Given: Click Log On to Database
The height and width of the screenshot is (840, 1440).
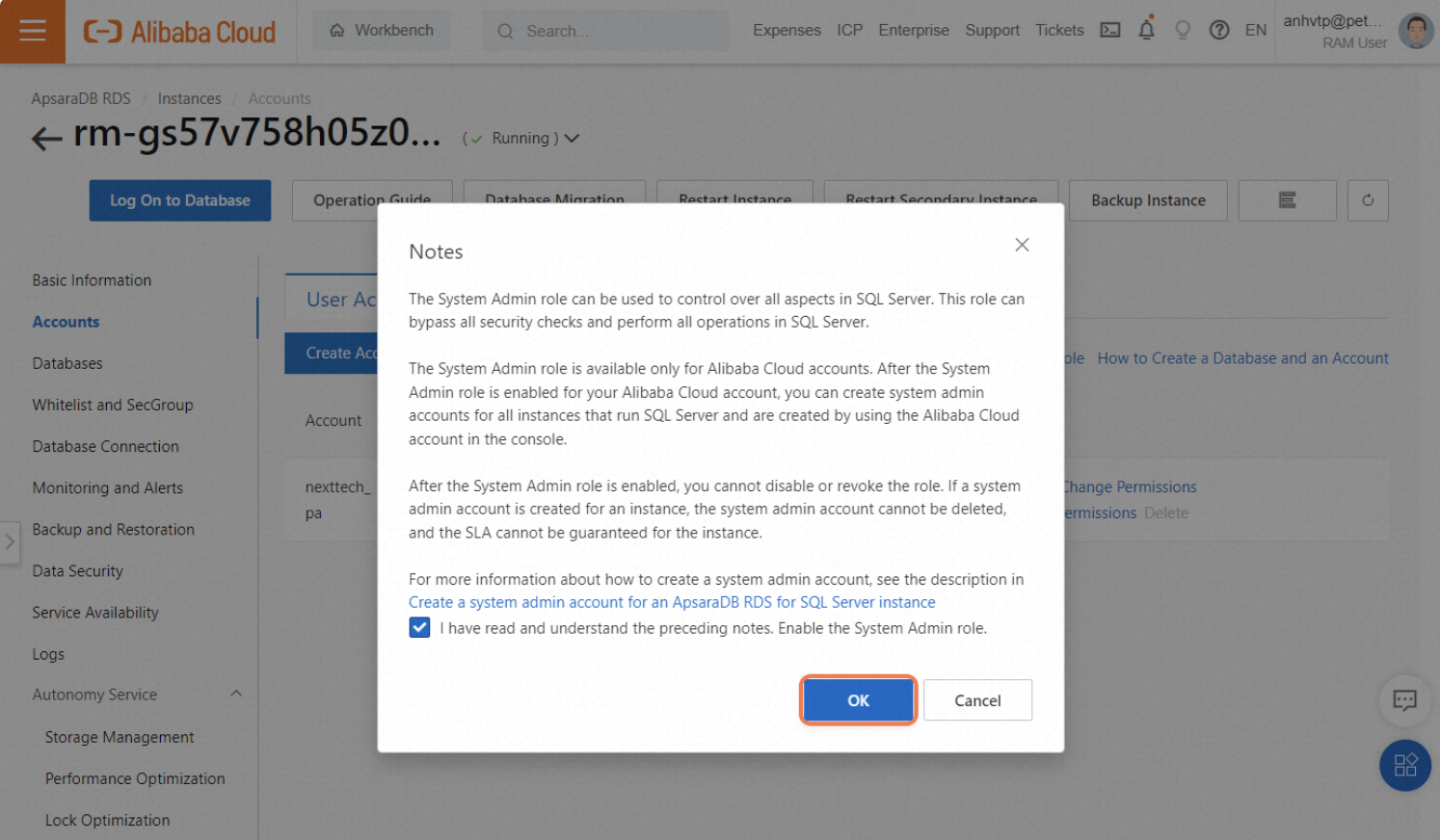Looking at the screenshot, I should [180, 200].
